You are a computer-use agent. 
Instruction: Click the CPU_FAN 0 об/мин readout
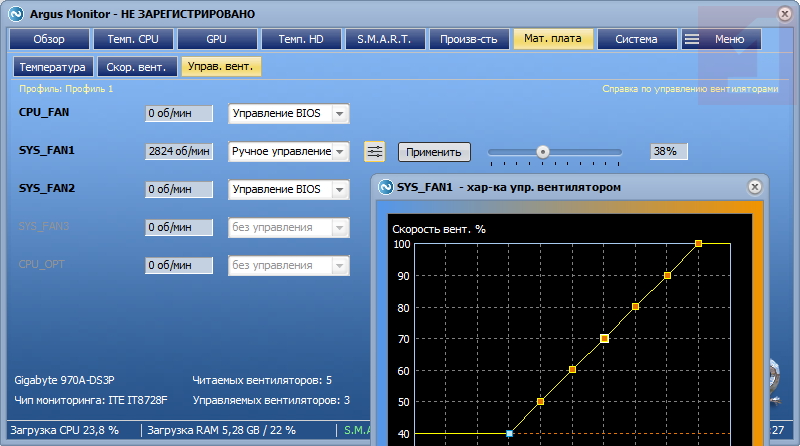(179, 113)
